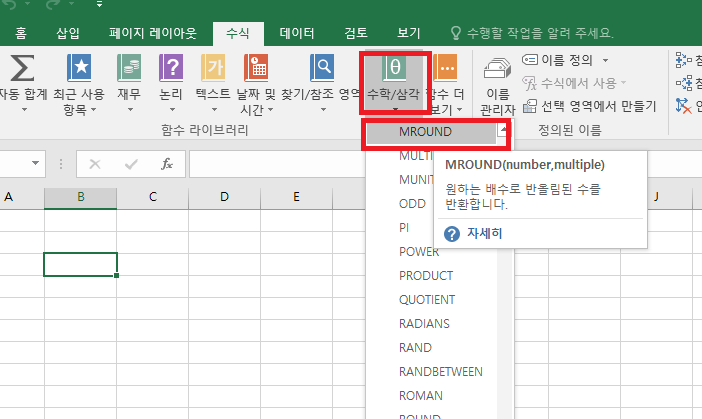
Task: Click the Insert Function fx button
Action: [167, 163]
